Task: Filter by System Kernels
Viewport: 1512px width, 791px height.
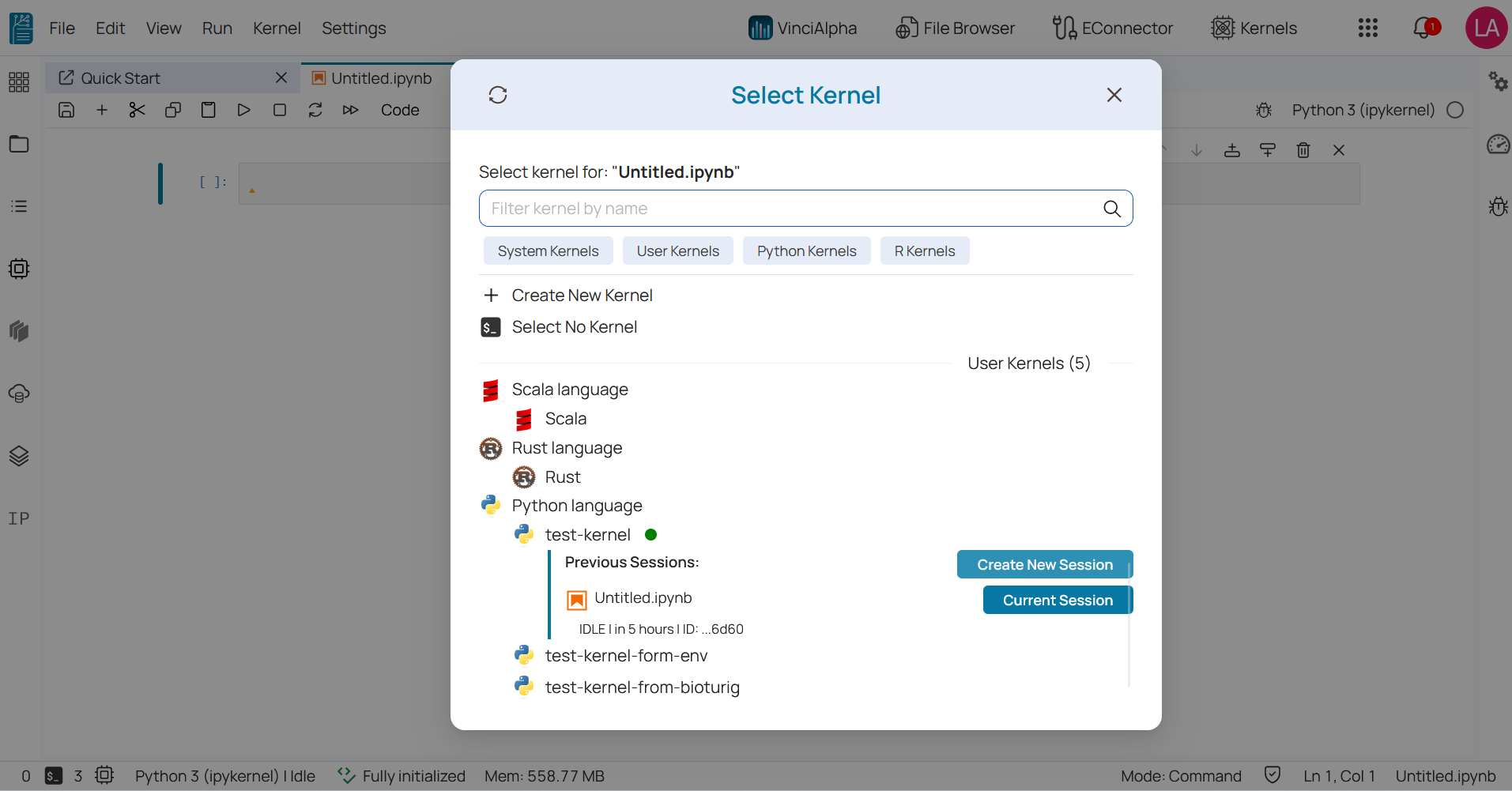Action: [549, 251]
